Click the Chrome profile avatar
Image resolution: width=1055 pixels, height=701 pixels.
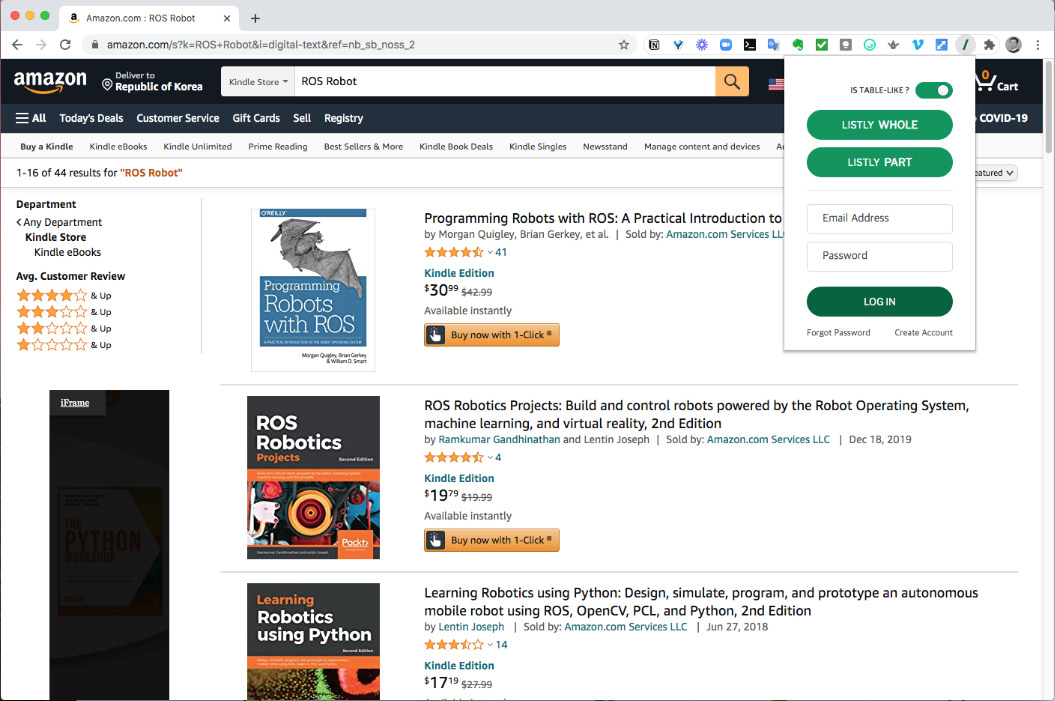[x=1013, y=45]
